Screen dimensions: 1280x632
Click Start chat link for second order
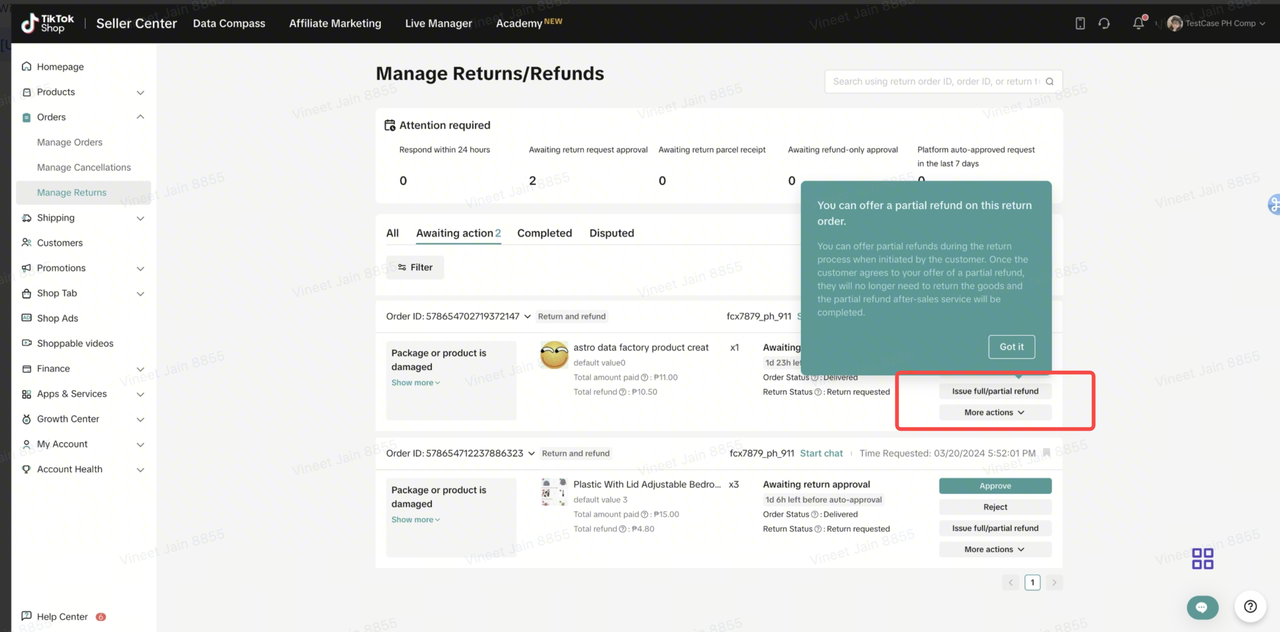pos(821,453)
